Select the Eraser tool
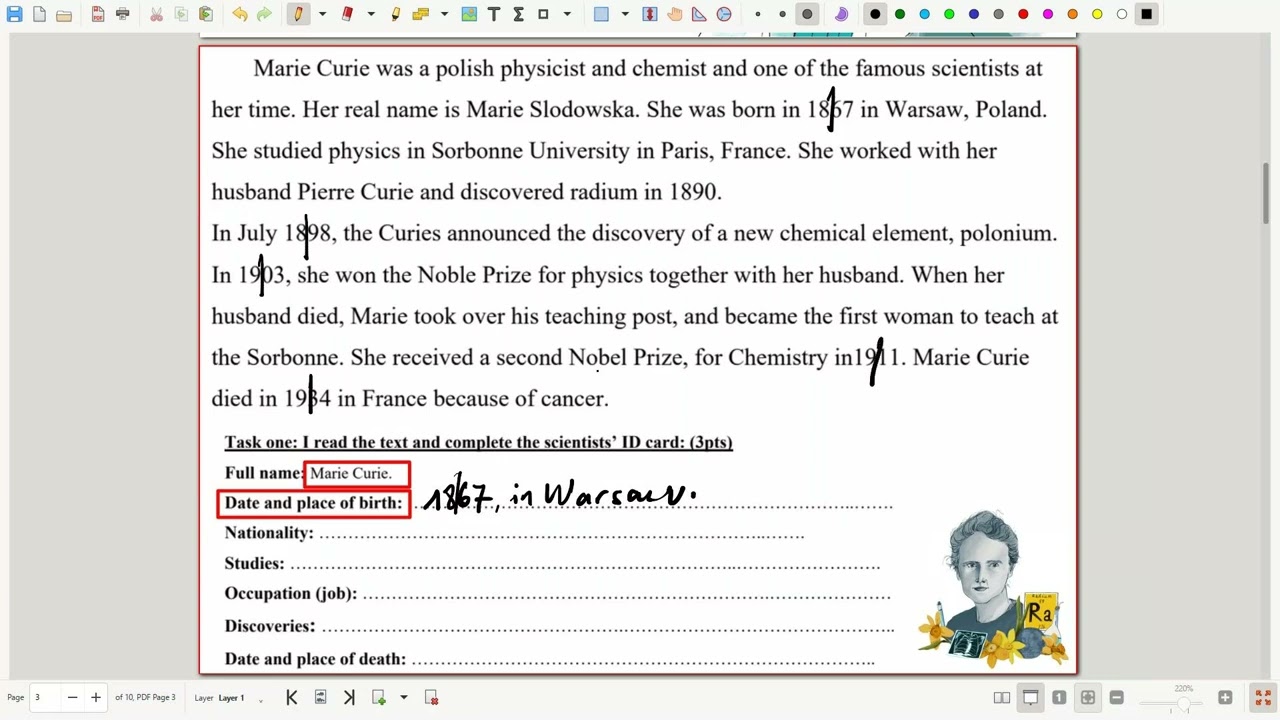The image size is (1280, 720). point(347,14)
